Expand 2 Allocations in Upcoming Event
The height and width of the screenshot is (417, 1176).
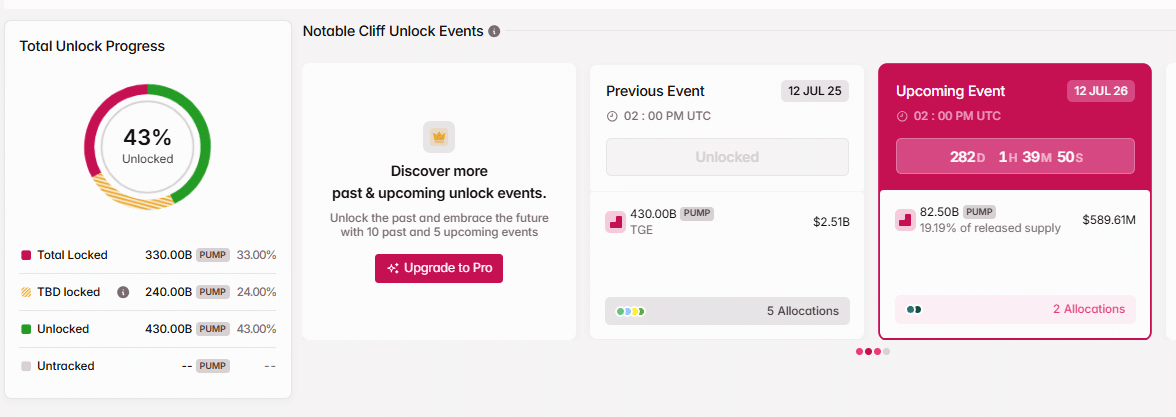pos(1088,310)
